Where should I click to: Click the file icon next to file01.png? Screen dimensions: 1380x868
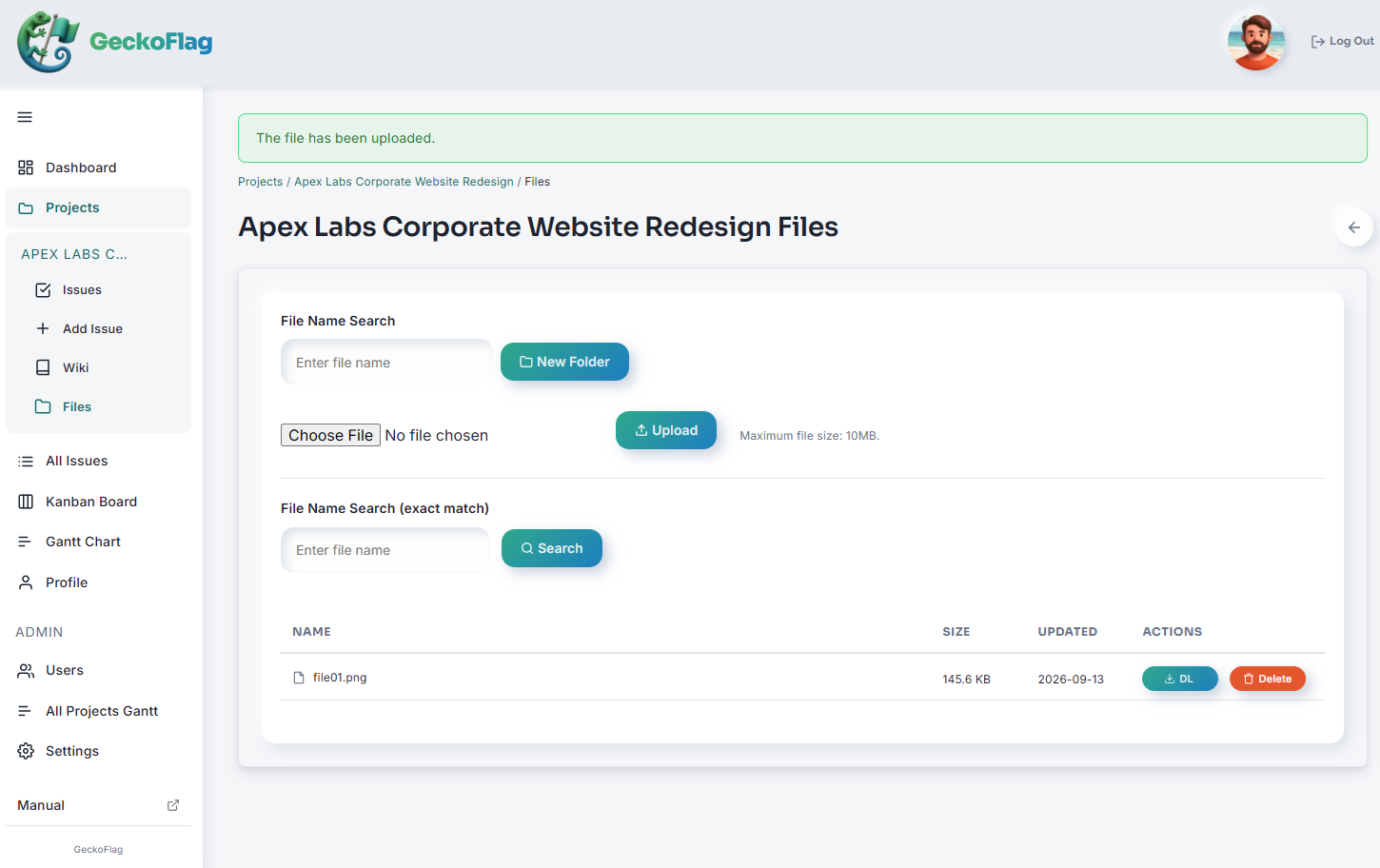click(x=299, y=678)
